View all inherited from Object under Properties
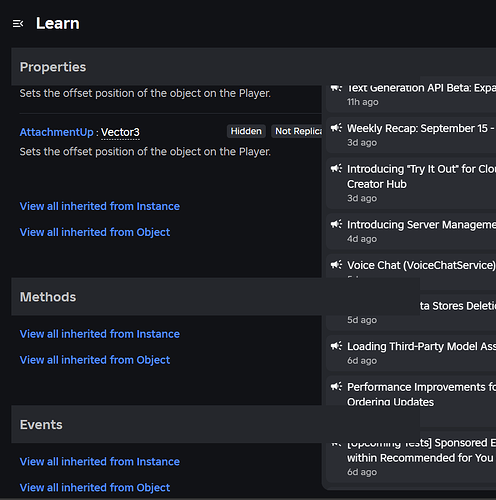496x500 pixels. tap(95, 232)
